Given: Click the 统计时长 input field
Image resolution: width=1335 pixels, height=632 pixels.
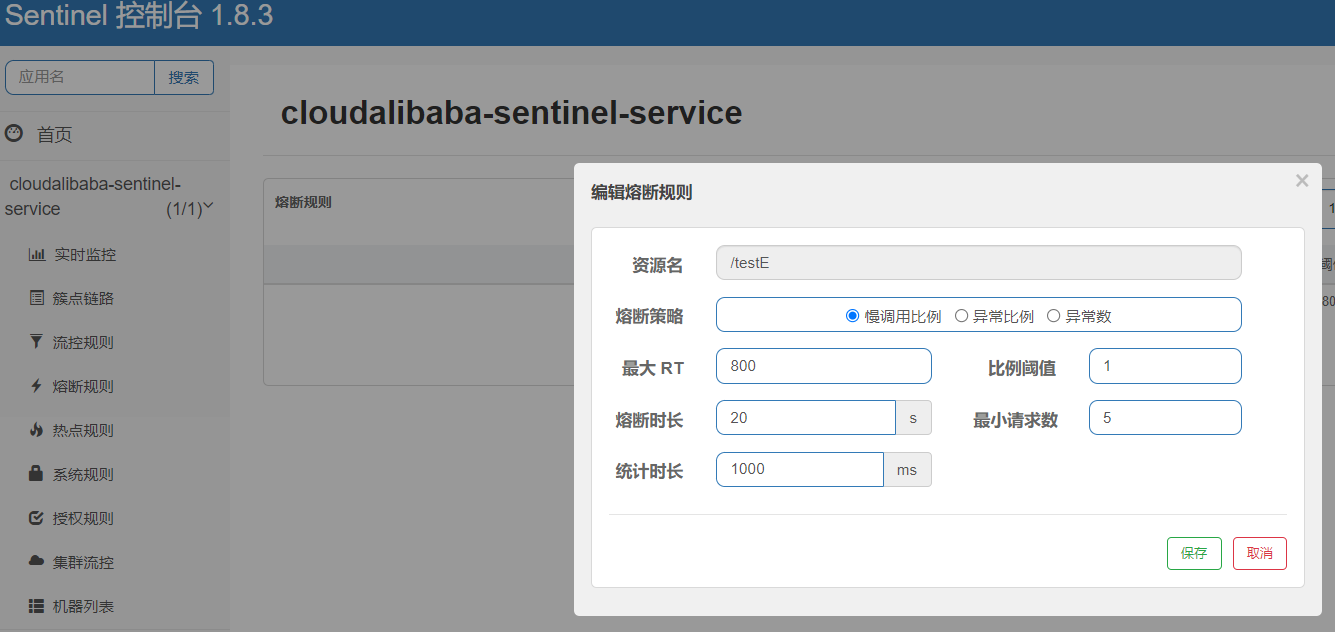Looking at the screenshot, I should click(x=800, y=469).
